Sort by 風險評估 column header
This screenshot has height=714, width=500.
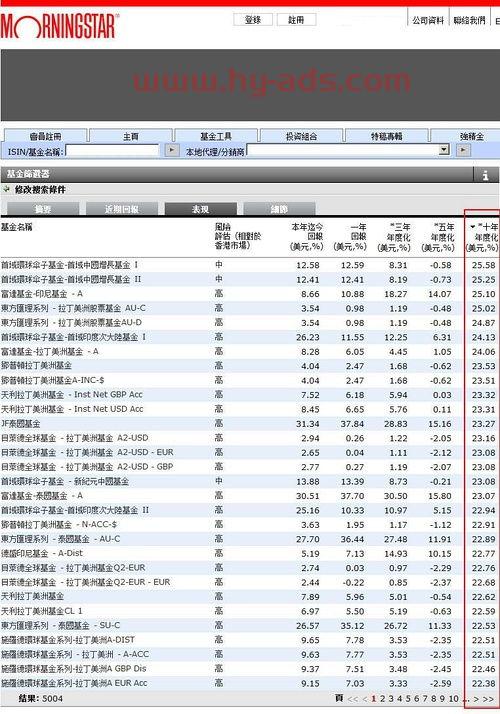pos(238,236)
